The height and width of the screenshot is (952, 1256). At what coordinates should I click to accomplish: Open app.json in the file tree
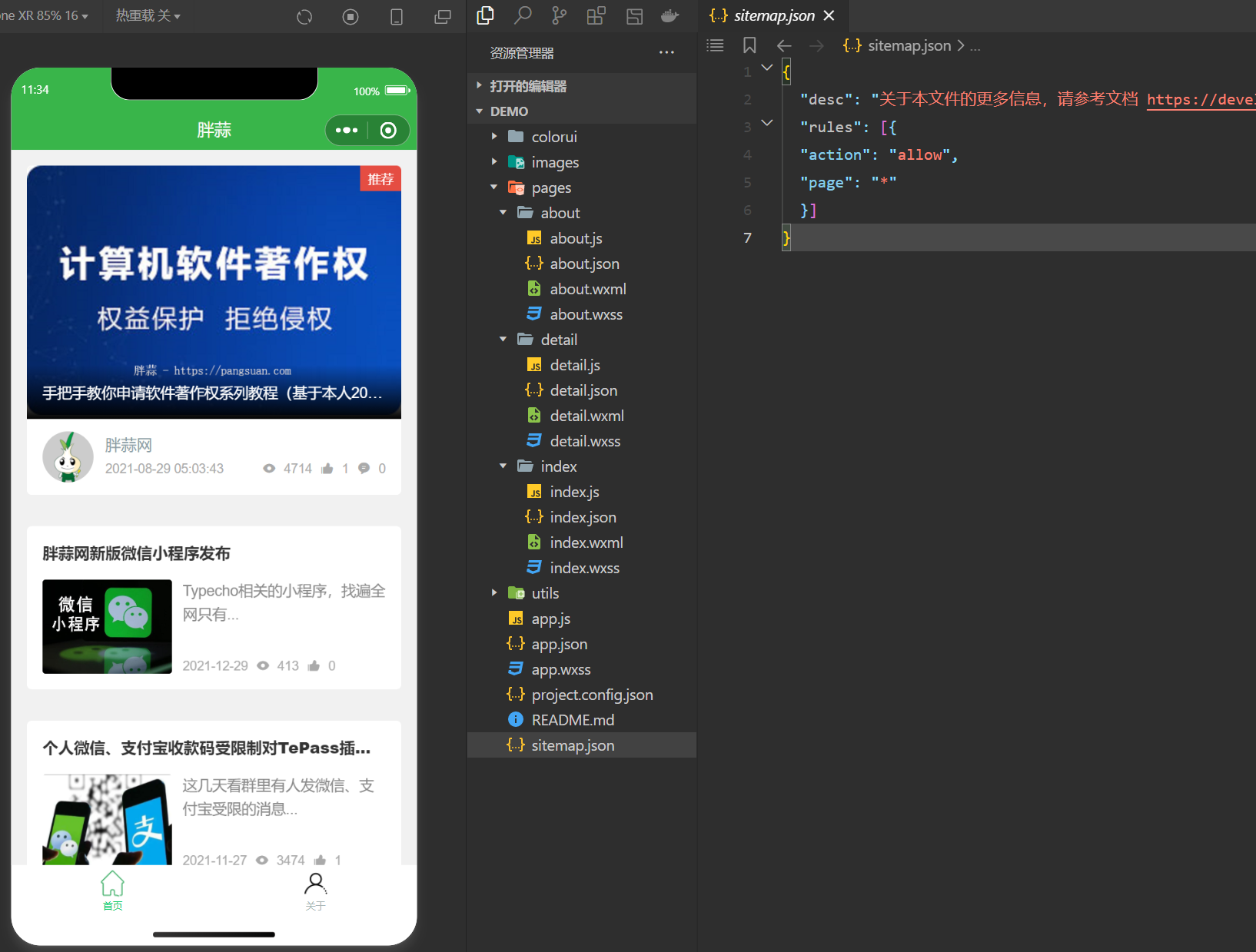pyautogui.click(x=559, y=644)
